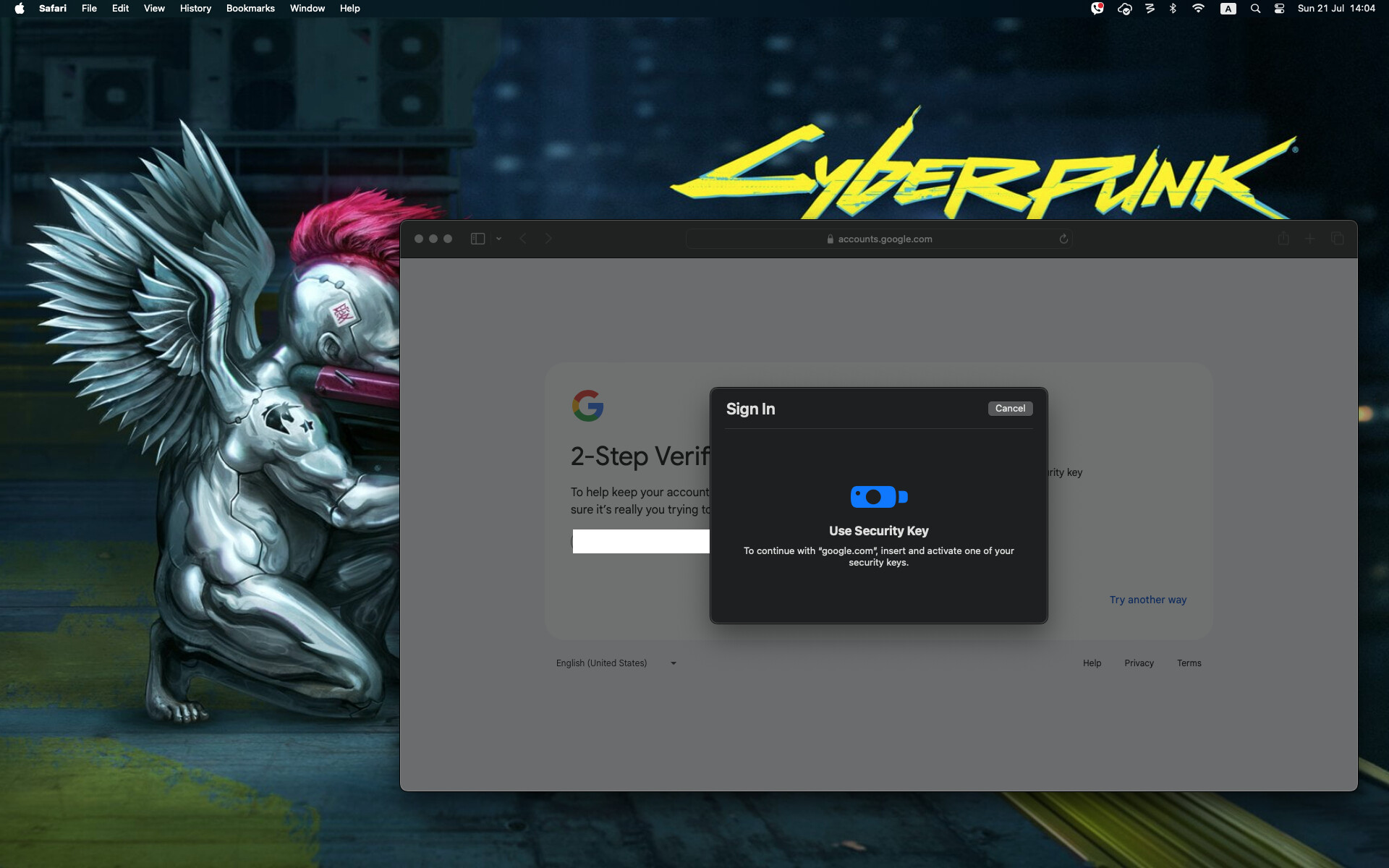Open Spotlight search magnifier icon

click(1255, 9)
